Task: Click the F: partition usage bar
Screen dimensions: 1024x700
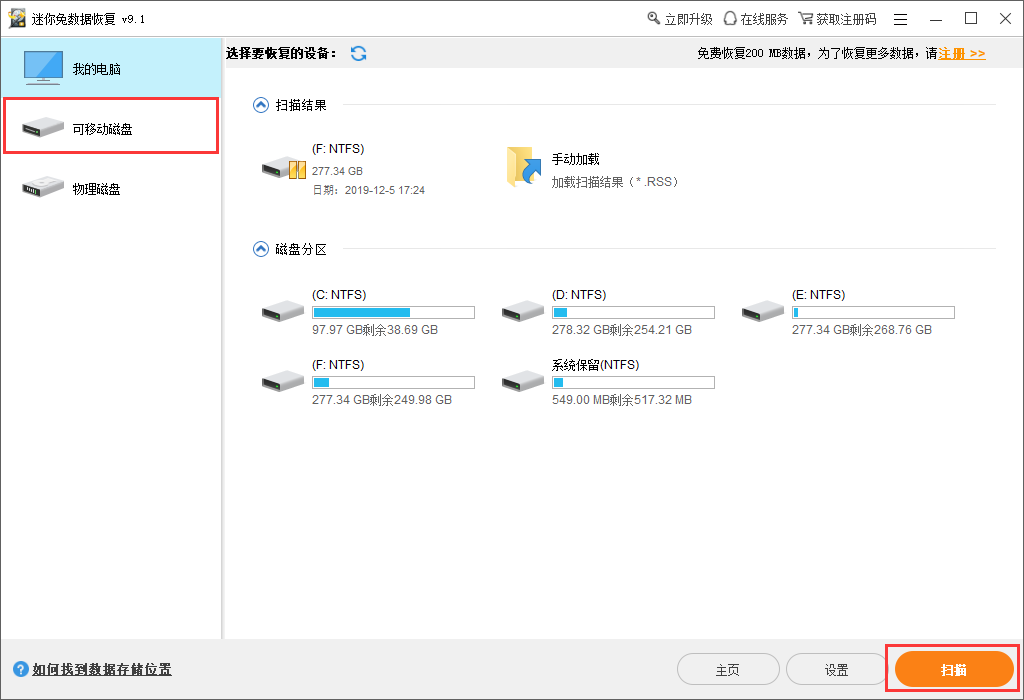Action: (x=393, y=383)
